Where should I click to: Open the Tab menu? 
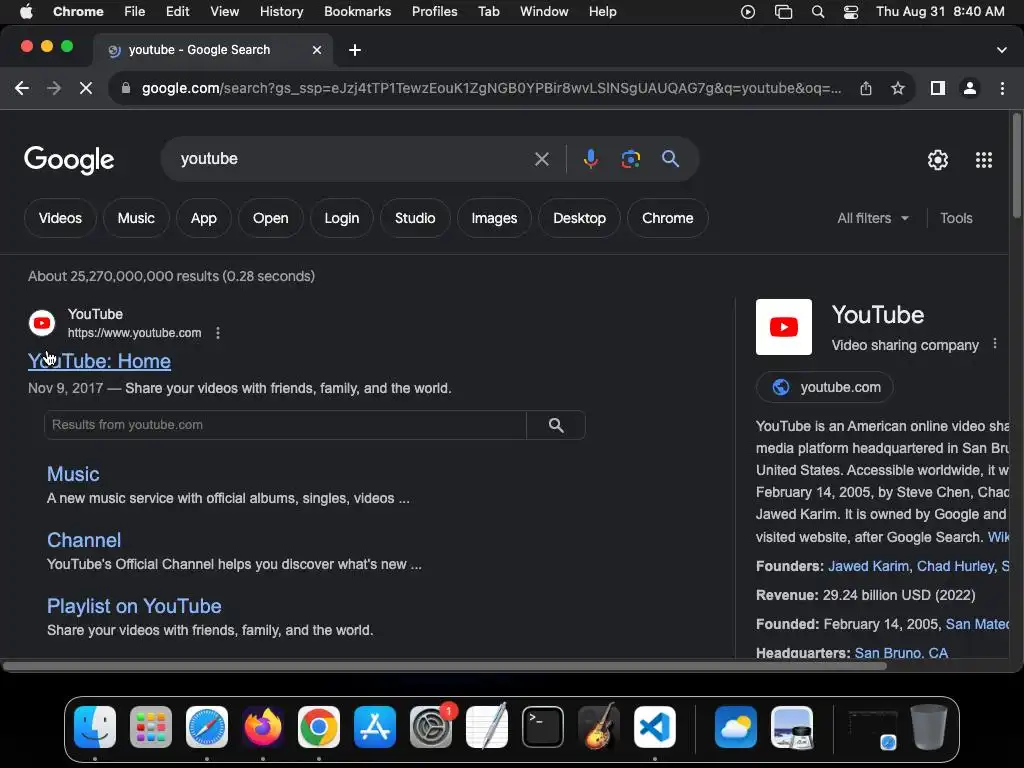[x=488, y=12]
